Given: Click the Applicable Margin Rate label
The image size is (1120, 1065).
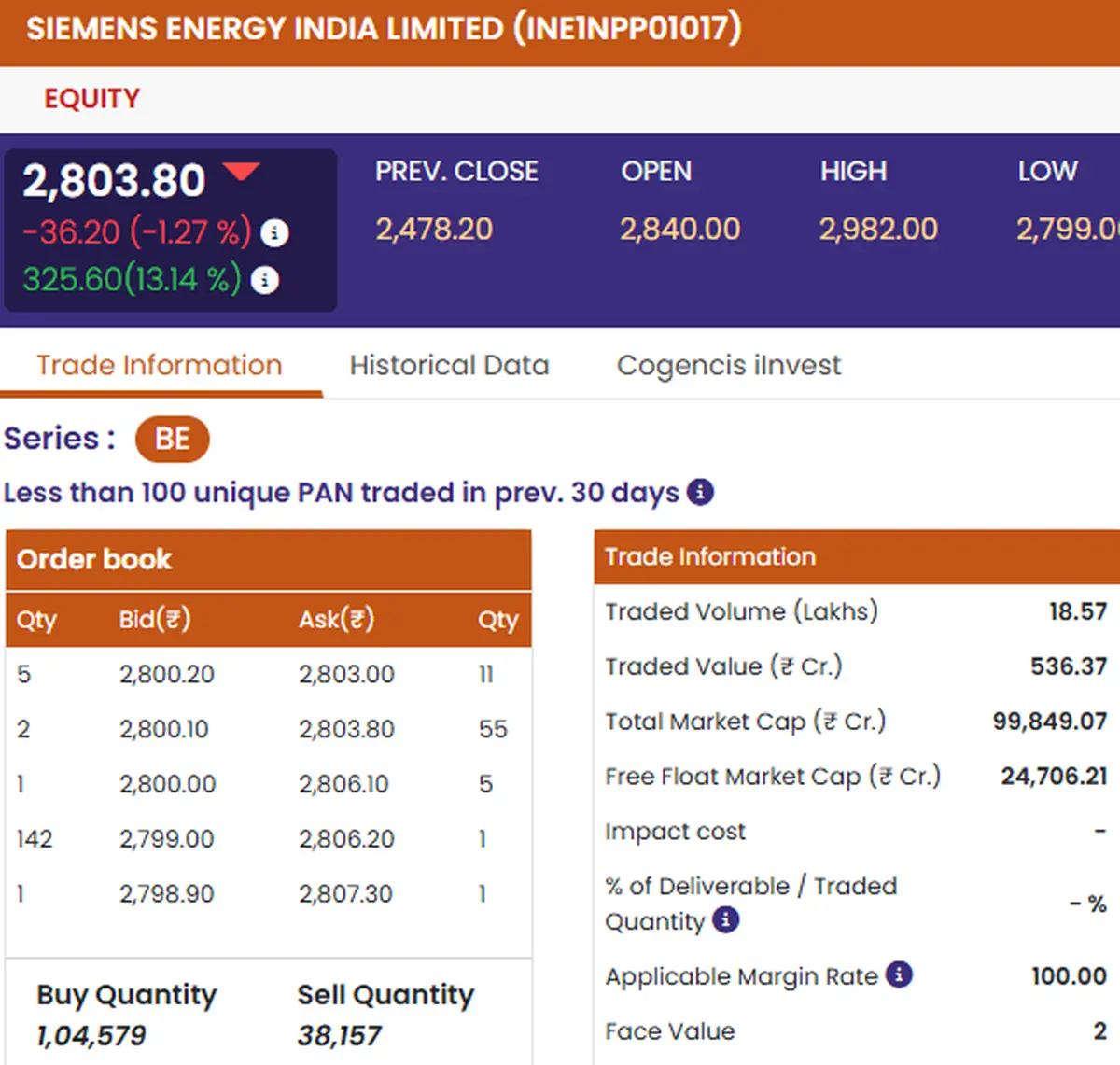Looking at the screenshot, I should coord(742,976).
